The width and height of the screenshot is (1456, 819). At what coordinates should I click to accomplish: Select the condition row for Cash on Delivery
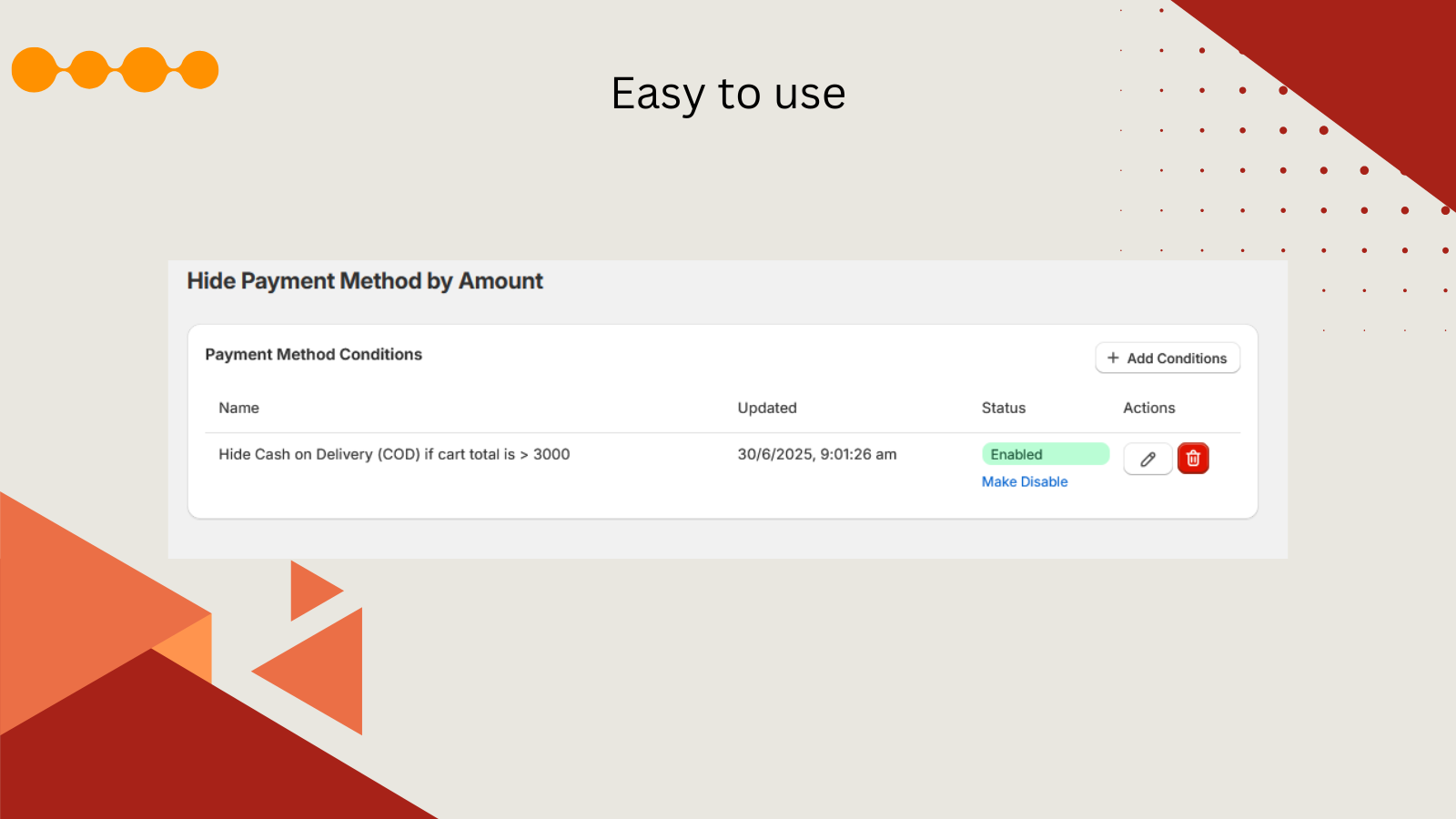(393, 454)
